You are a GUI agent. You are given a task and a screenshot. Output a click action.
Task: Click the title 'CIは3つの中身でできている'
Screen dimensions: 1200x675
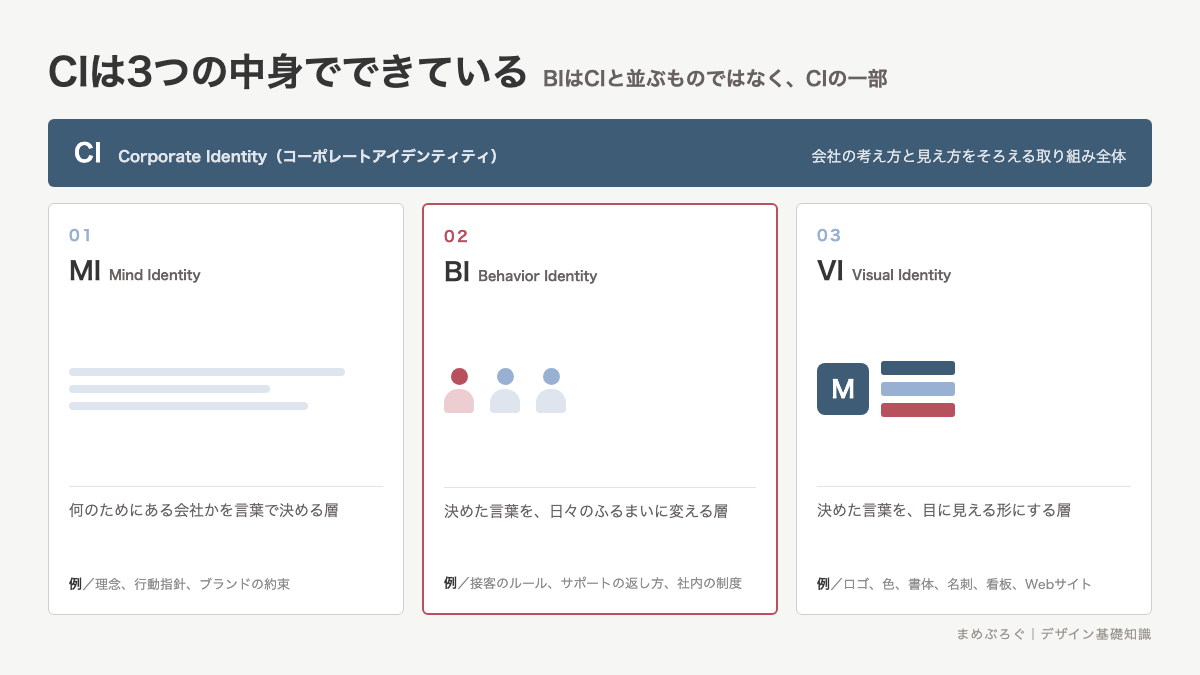(x=287, y=72)
